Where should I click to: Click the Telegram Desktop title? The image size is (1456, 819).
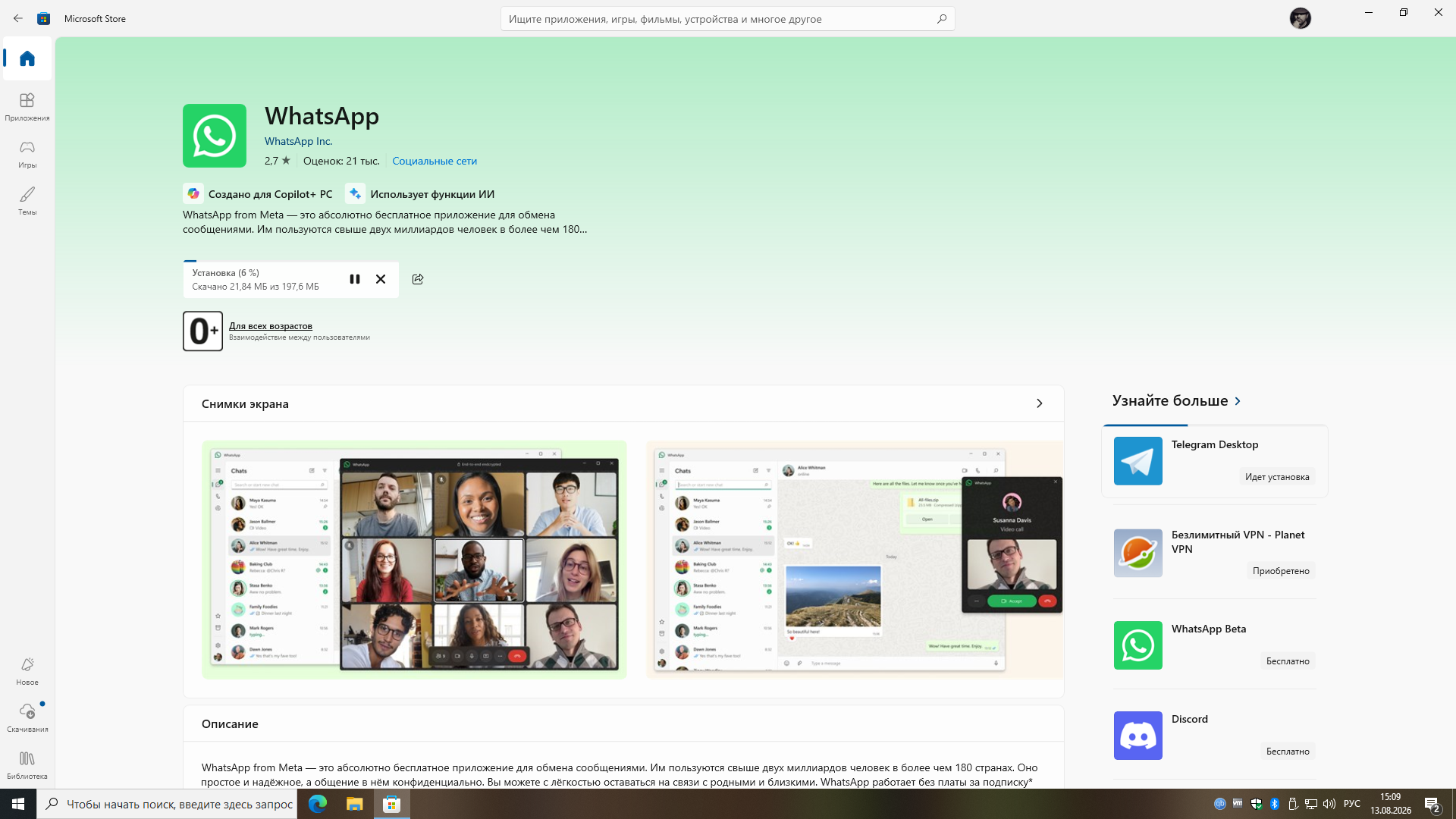point(1215,444)
